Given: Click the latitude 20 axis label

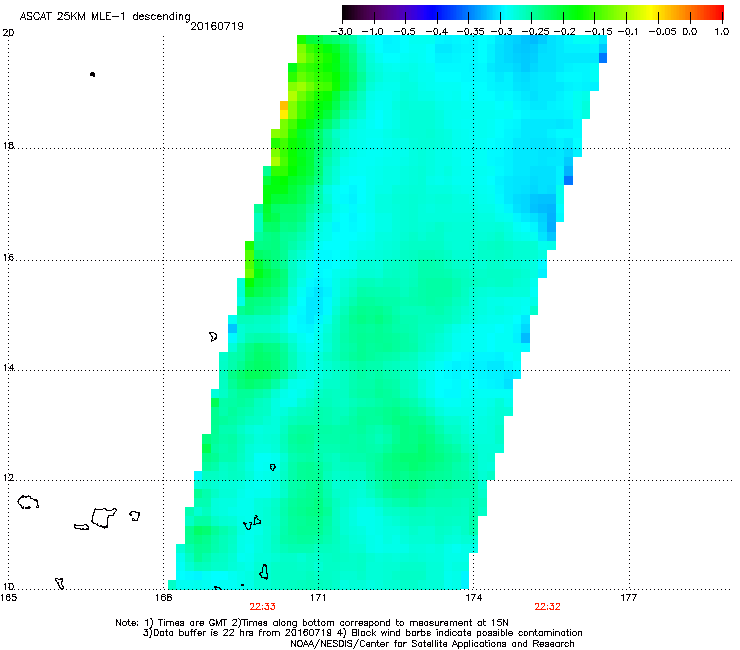Looking at the screenshot, I should click(x=8, y=33).
